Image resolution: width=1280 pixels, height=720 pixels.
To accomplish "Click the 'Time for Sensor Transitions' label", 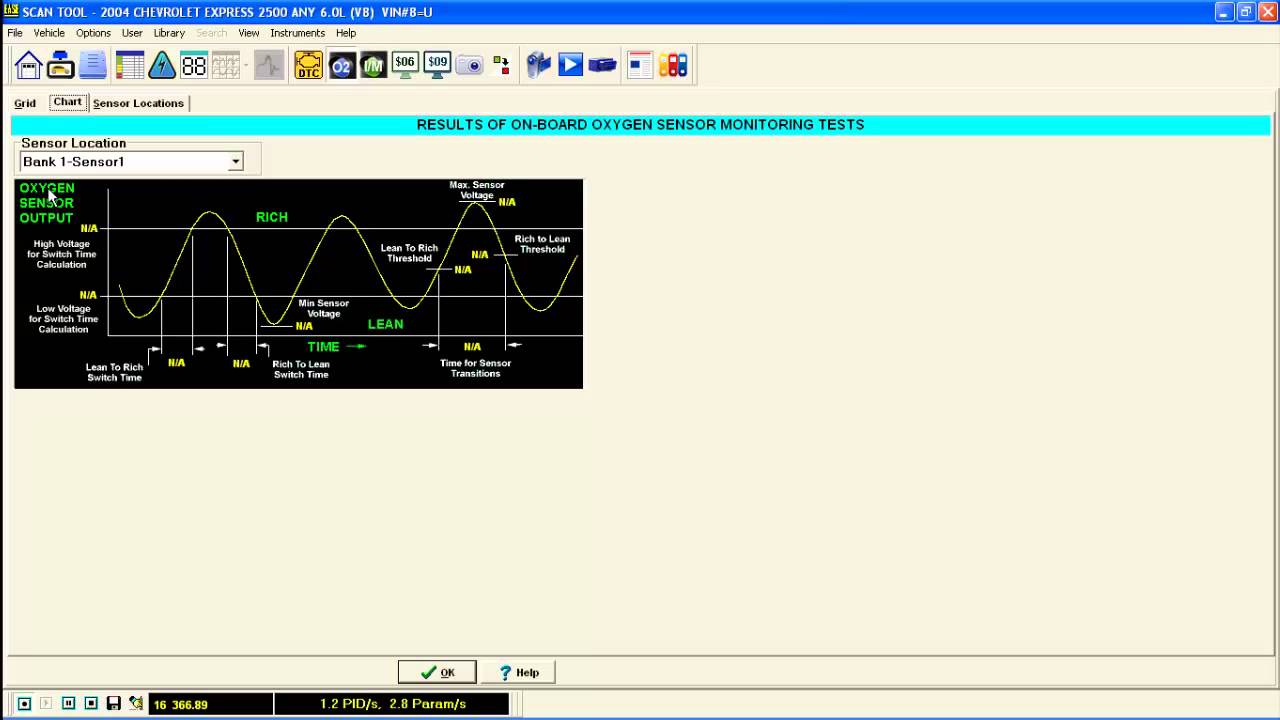I will [x=475, y=368].
